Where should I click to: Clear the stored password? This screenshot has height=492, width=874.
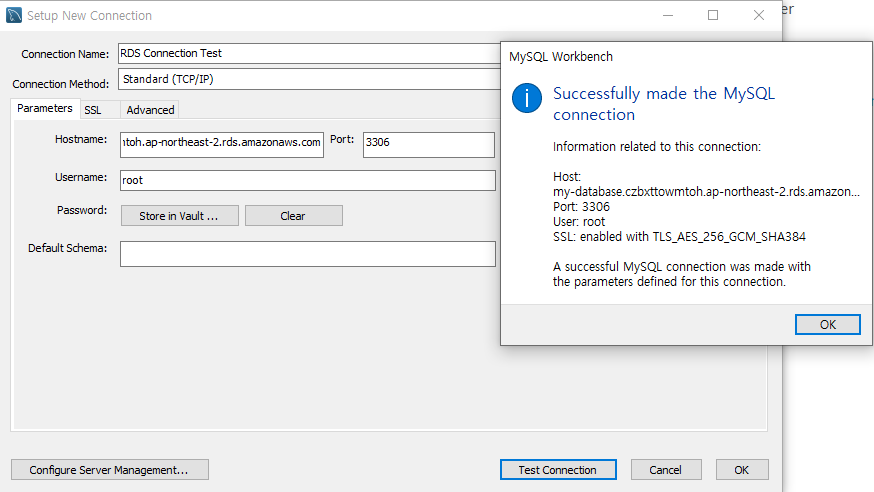click(x=293, y=216)
